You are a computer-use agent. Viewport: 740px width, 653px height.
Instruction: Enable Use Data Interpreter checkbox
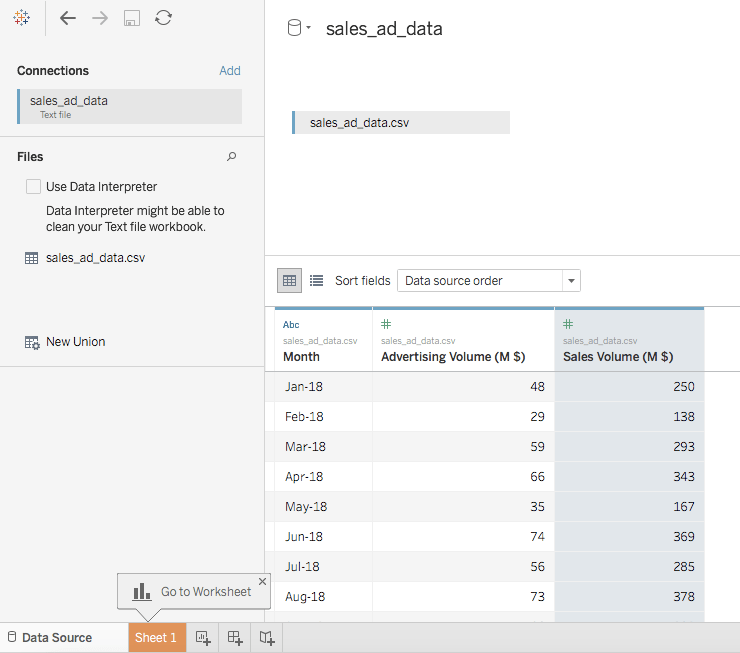click(34, 187)
